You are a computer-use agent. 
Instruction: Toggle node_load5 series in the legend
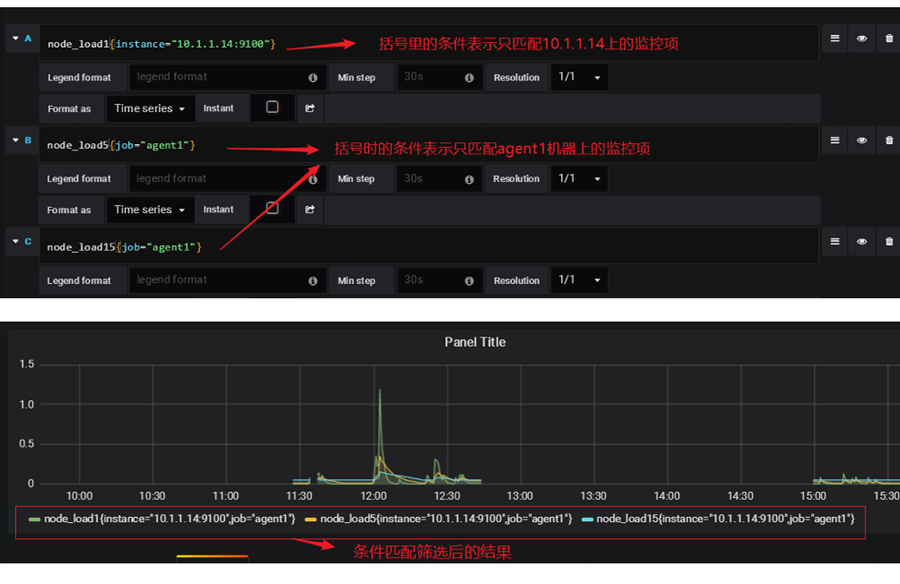pyautogui.click(x=446, y=519)
